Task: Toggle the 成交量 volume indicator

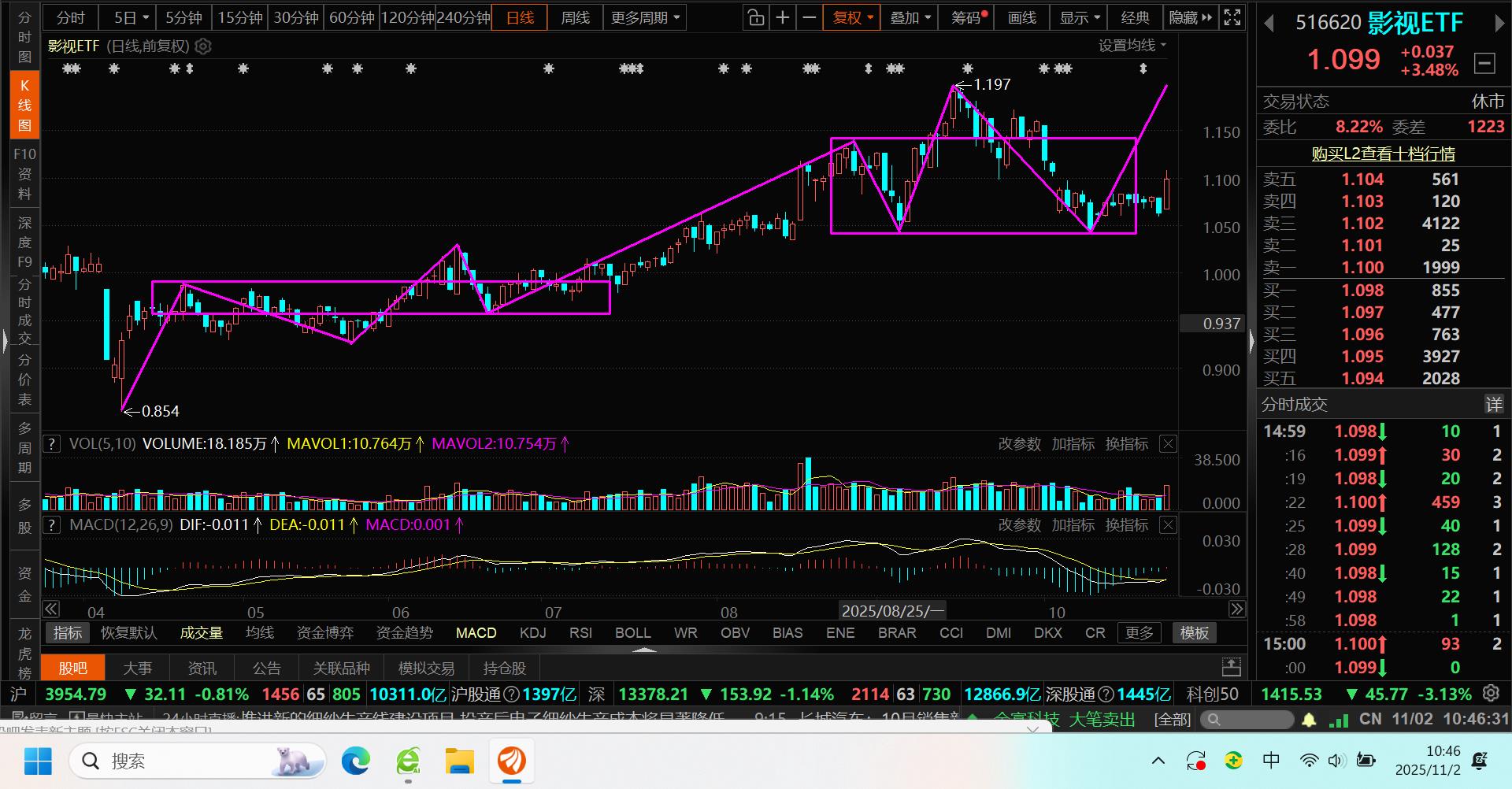Action: [202, 633]
